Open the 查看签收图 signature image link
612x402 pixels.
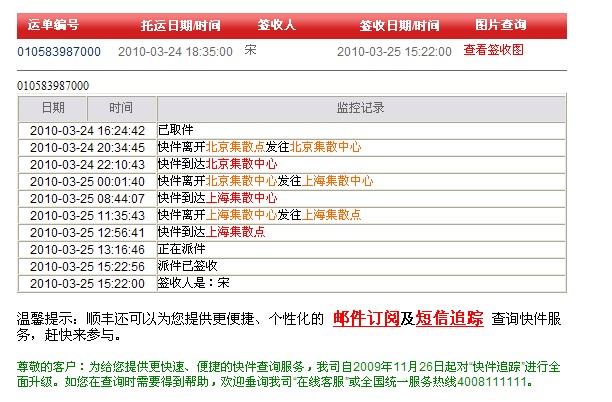coord(493,50)
